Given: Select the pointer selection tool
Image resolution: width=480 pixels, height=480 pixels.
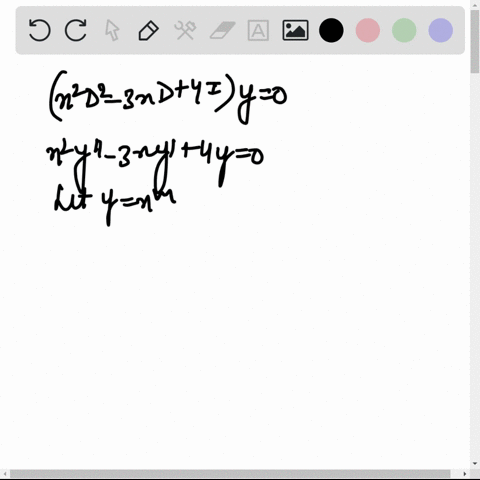Looking at the screenshot, I should coord(112,30).
